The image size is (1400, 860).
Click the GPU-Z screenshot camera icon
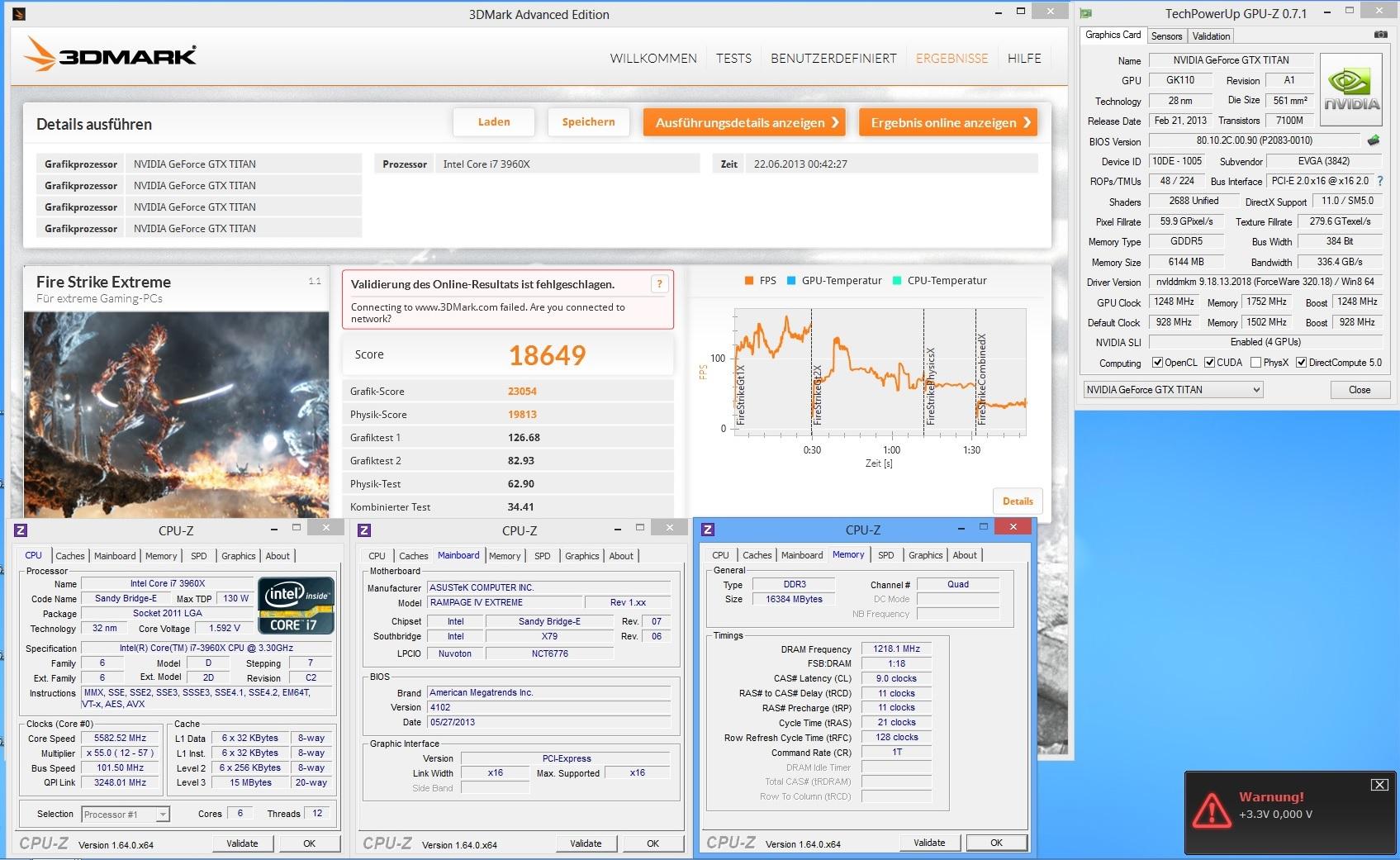coord(1380,35)
